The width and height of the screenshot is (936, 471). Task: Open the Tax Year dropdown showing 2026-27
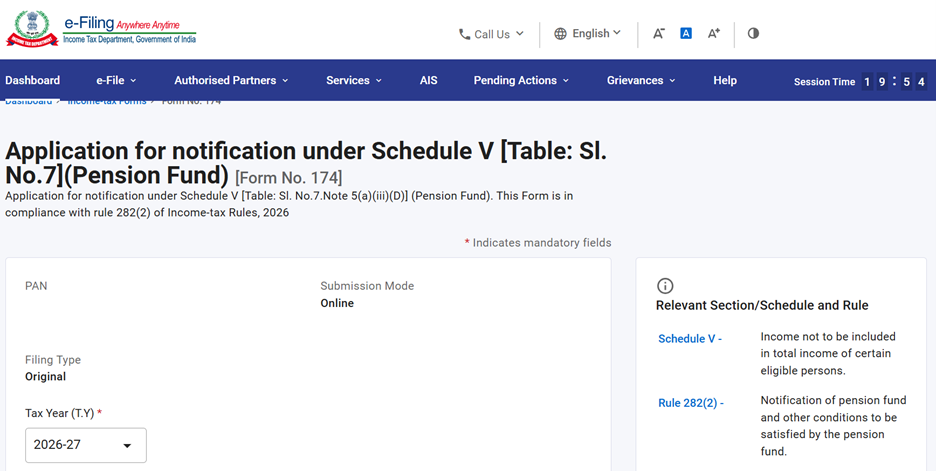pyautogui.click(x=86, y=445)
